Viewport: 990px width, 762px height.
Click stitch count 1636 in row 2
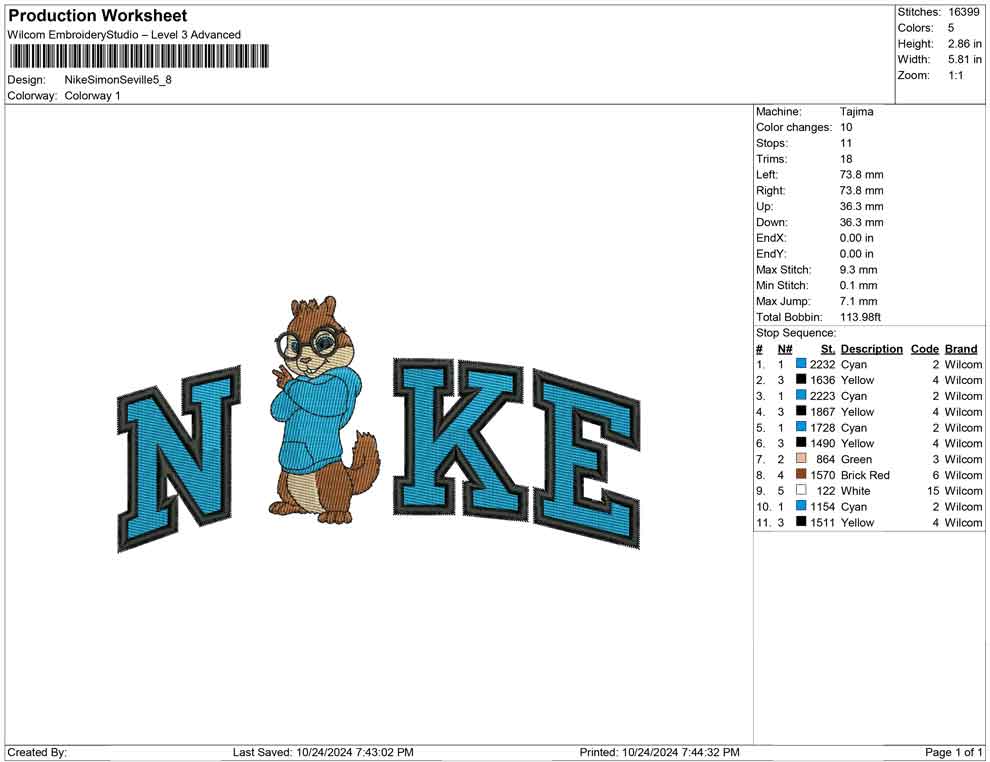click(x=822, y=380)
